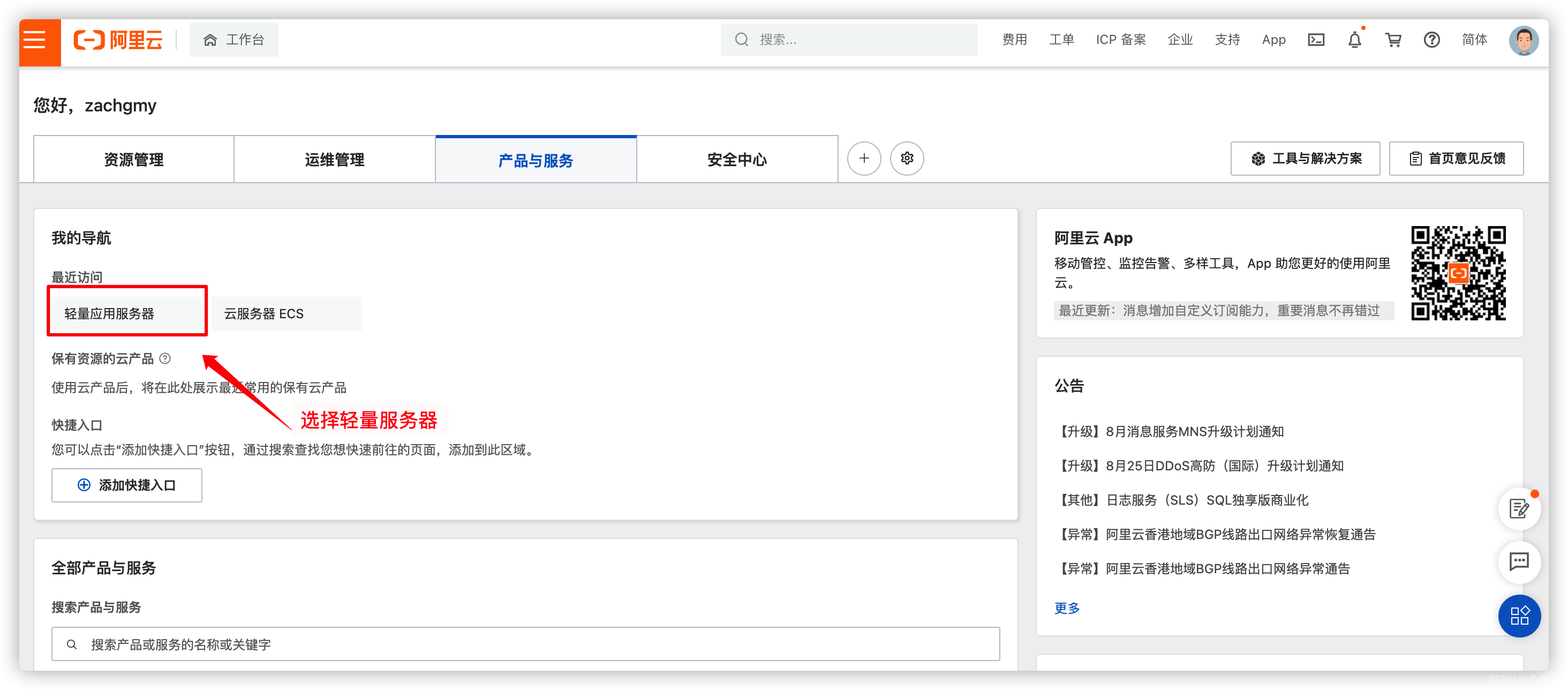Open the blue floating apps grid icon
This screenshot has width=1568, height=690.
(x=1519, y=616)
